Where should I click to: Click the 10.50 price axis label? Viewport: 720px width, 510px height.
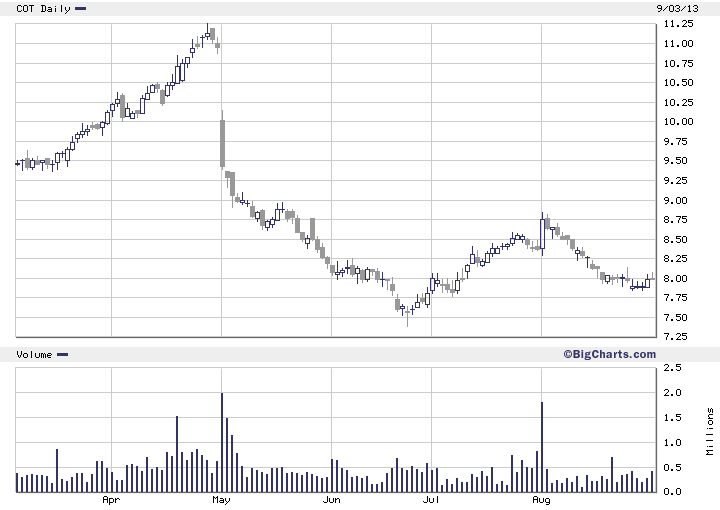click(x=678, y=83)
